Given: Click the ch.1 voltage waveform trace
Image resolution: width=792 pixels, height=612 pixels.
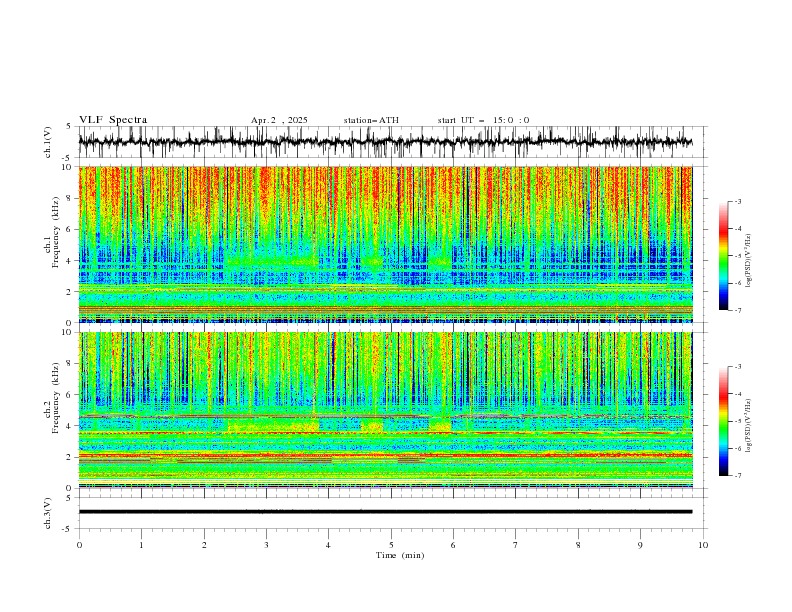Looking at the screenshot, I should (x=385, y=142).
